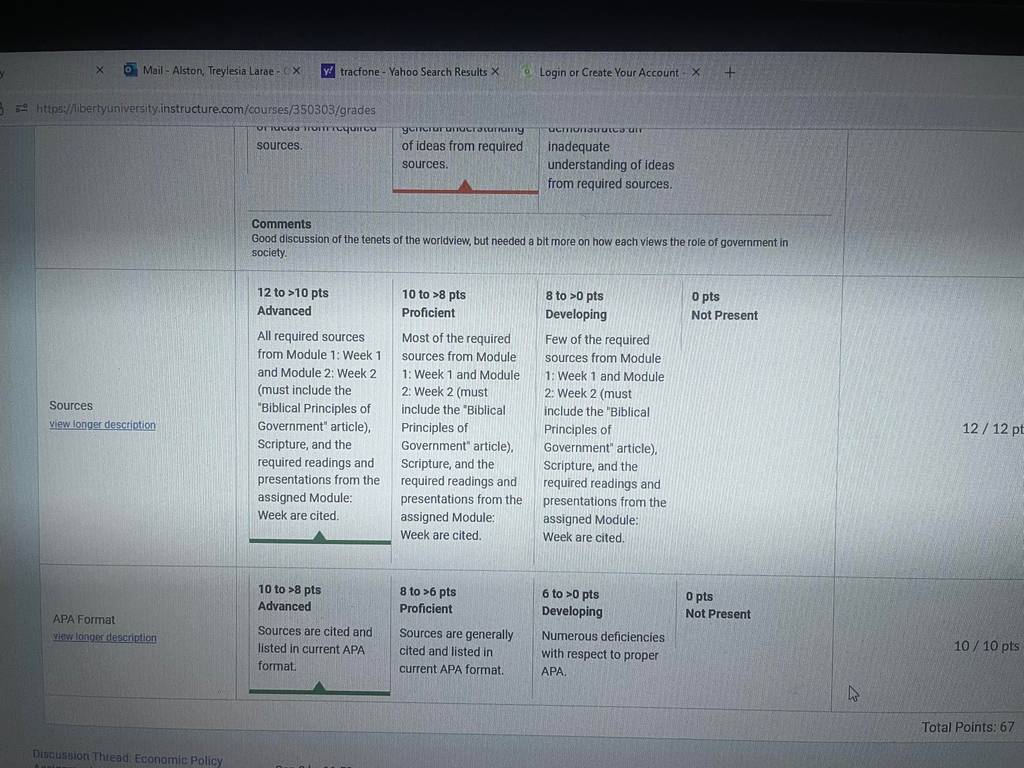This screenshot has width=1024, height=768.
Task: Click 'All required sources from Module 1' description
Action: tap(319, 426)
